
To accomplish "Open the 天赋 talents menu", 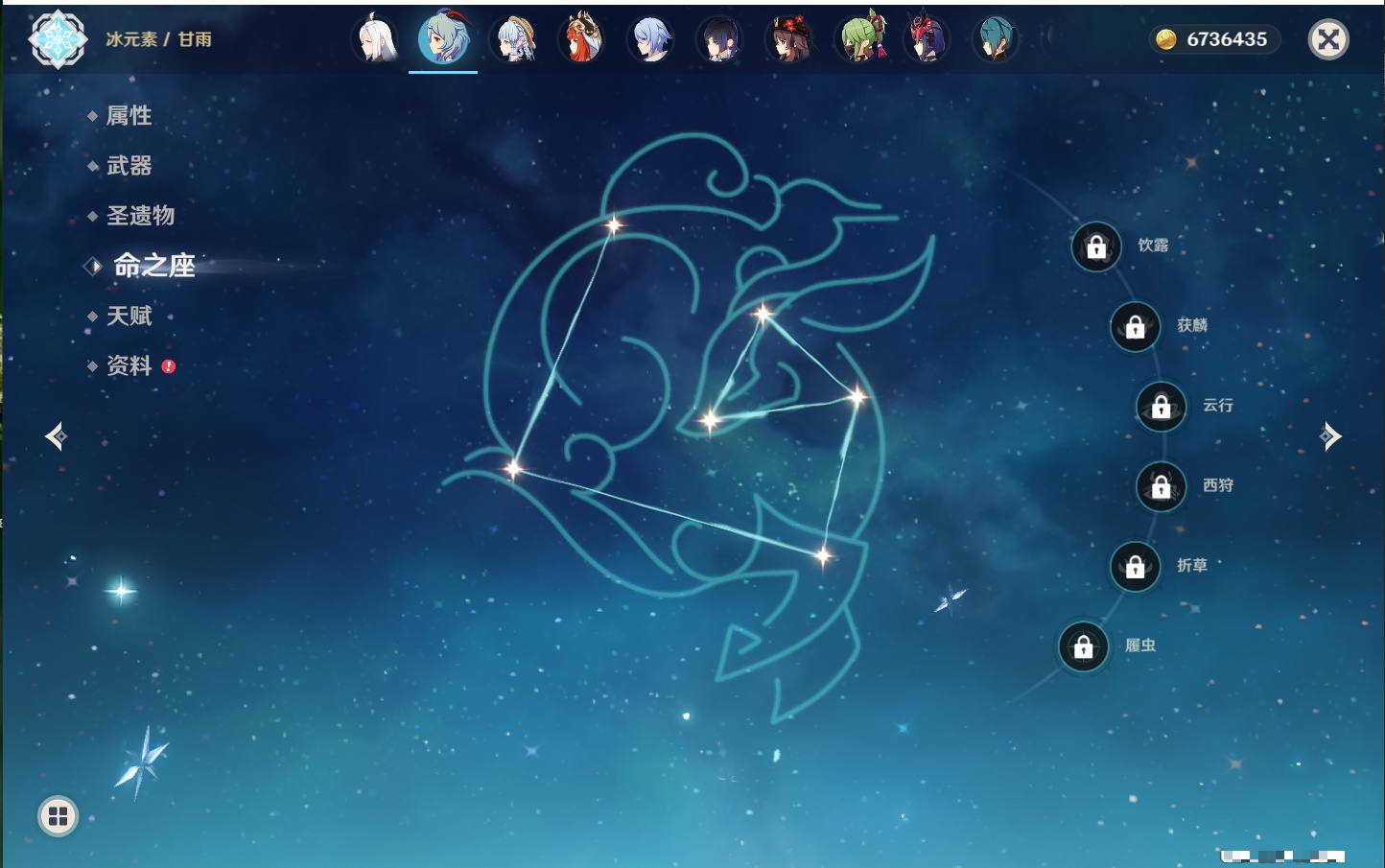I will 129,316.
